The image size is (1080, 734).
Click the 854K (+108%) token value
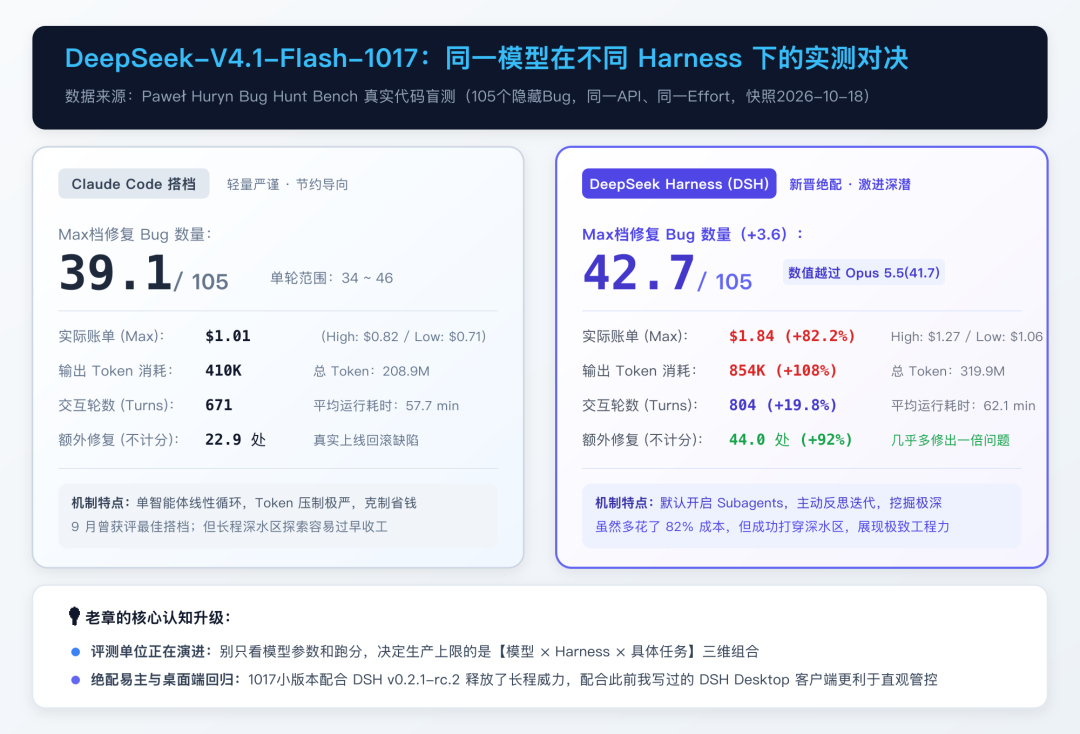[783, 370]
